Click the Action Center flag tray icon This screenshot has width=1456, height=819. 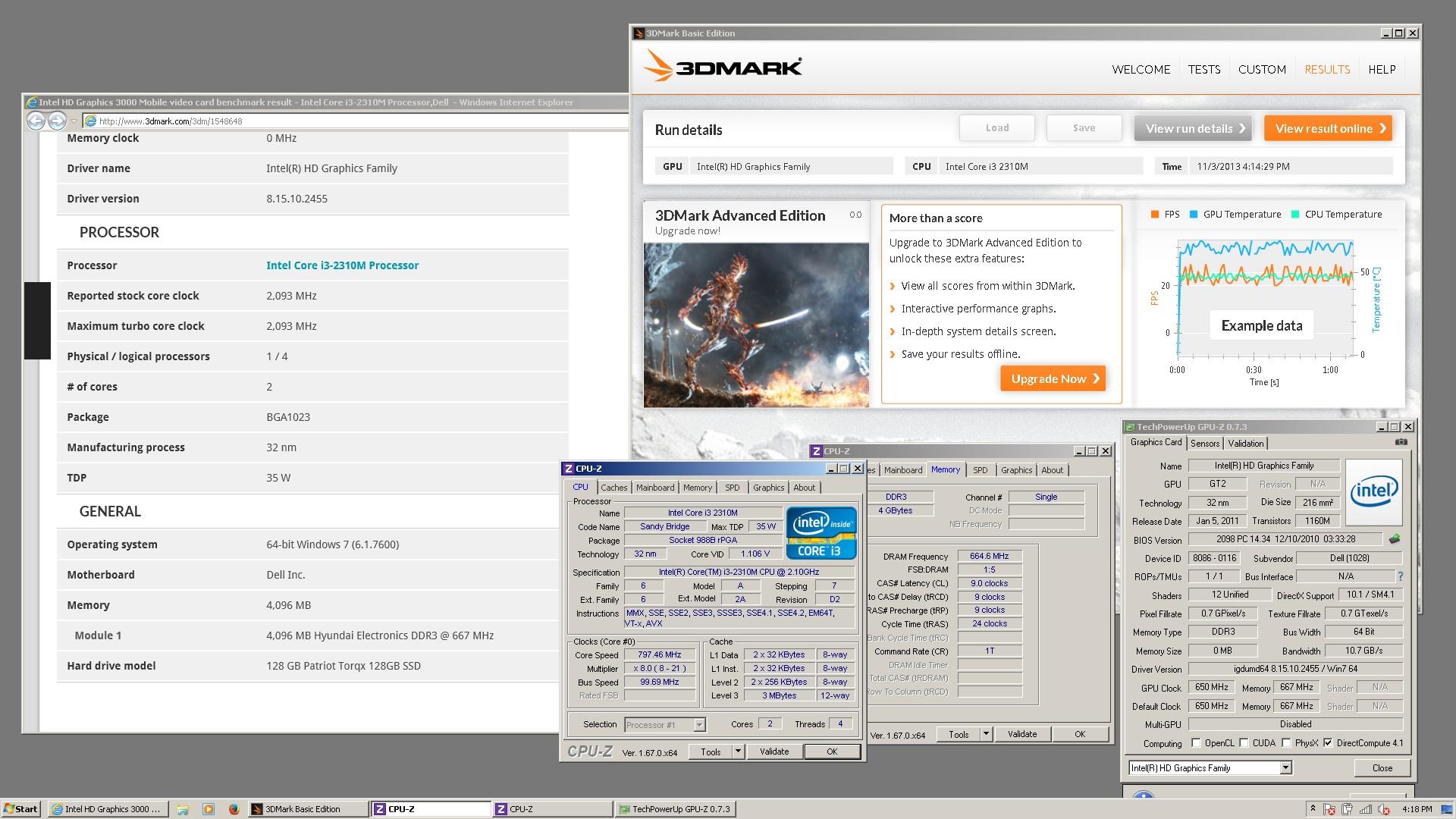click(1329, 809)
